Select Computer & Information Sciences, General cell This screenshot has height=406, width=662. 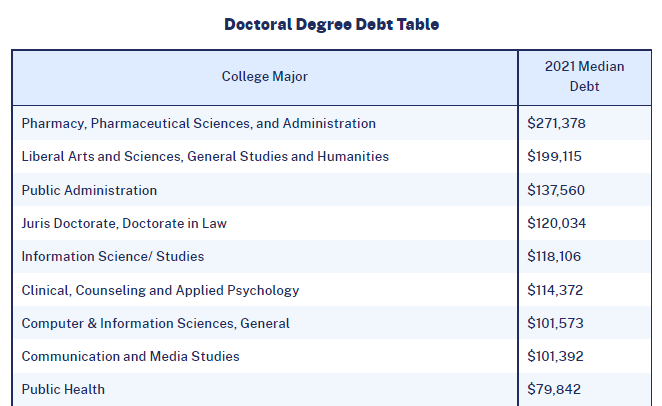pyautogui.click(x=155, y=323)
